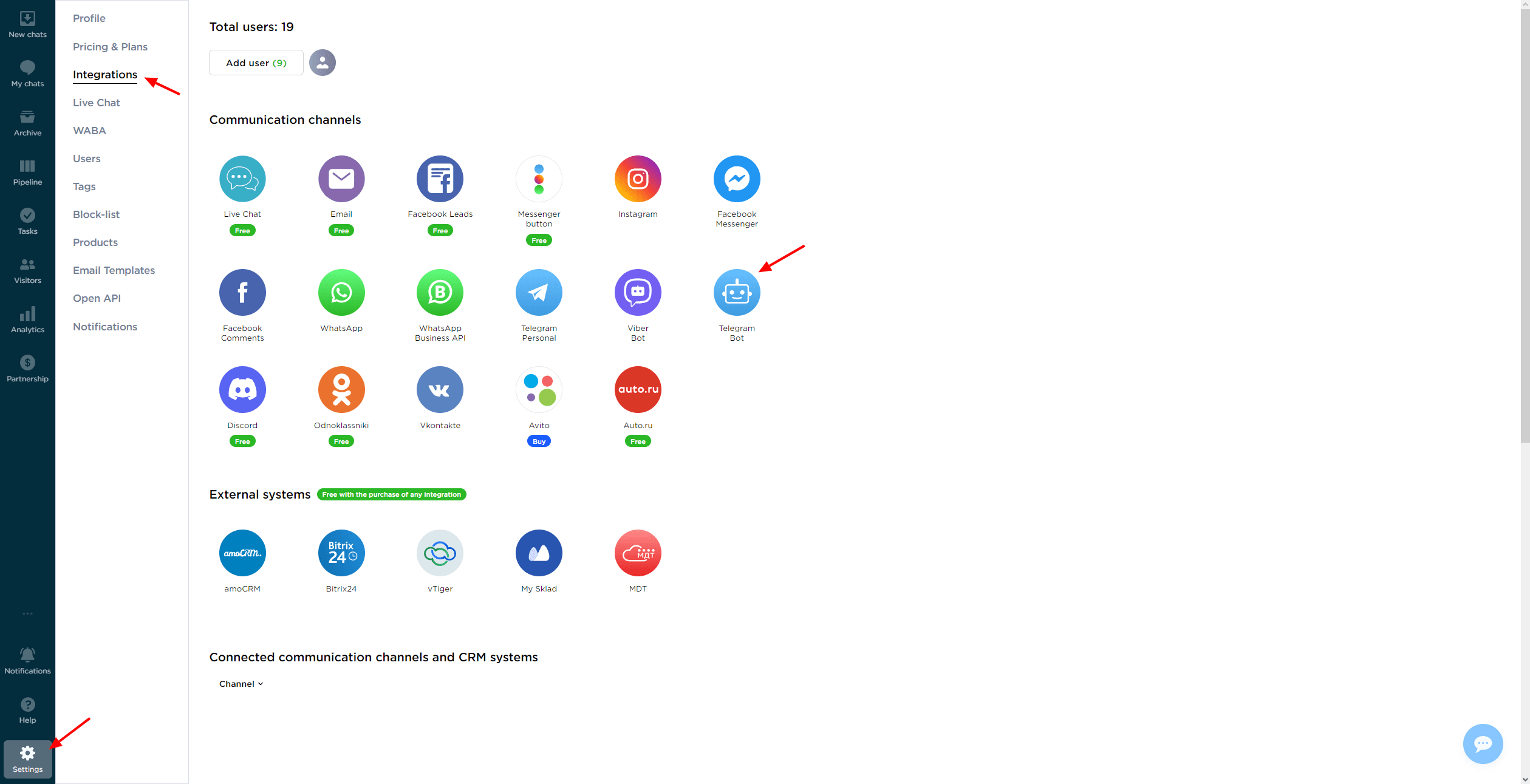Open the Telegram Bot integration
The width and height of the screenshot is (1530, 784).
[x=736, y=292]
